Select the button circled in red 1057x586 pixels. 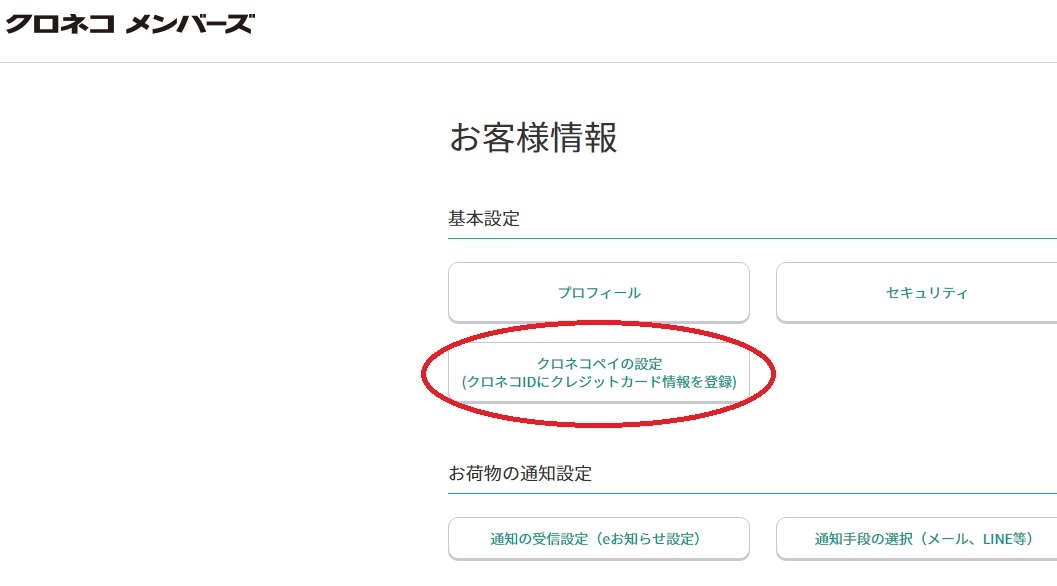point(598,372)
